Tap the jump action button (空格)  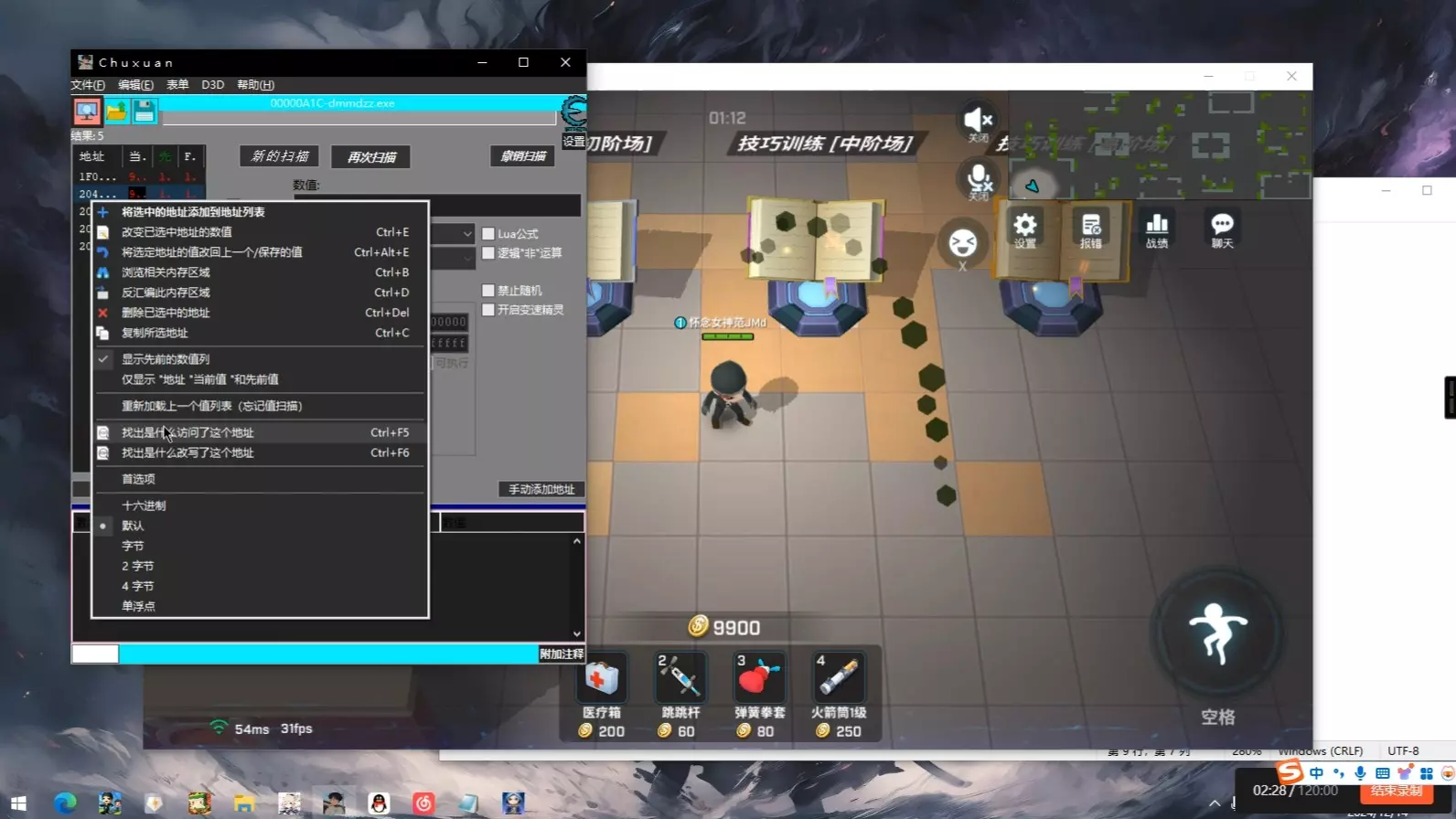1217,633
